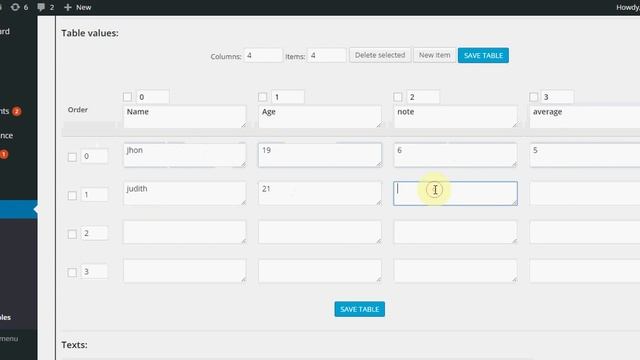Click the top SAVE TABLE button
Screen dimensions: 640x360
(x=483, y=56)
